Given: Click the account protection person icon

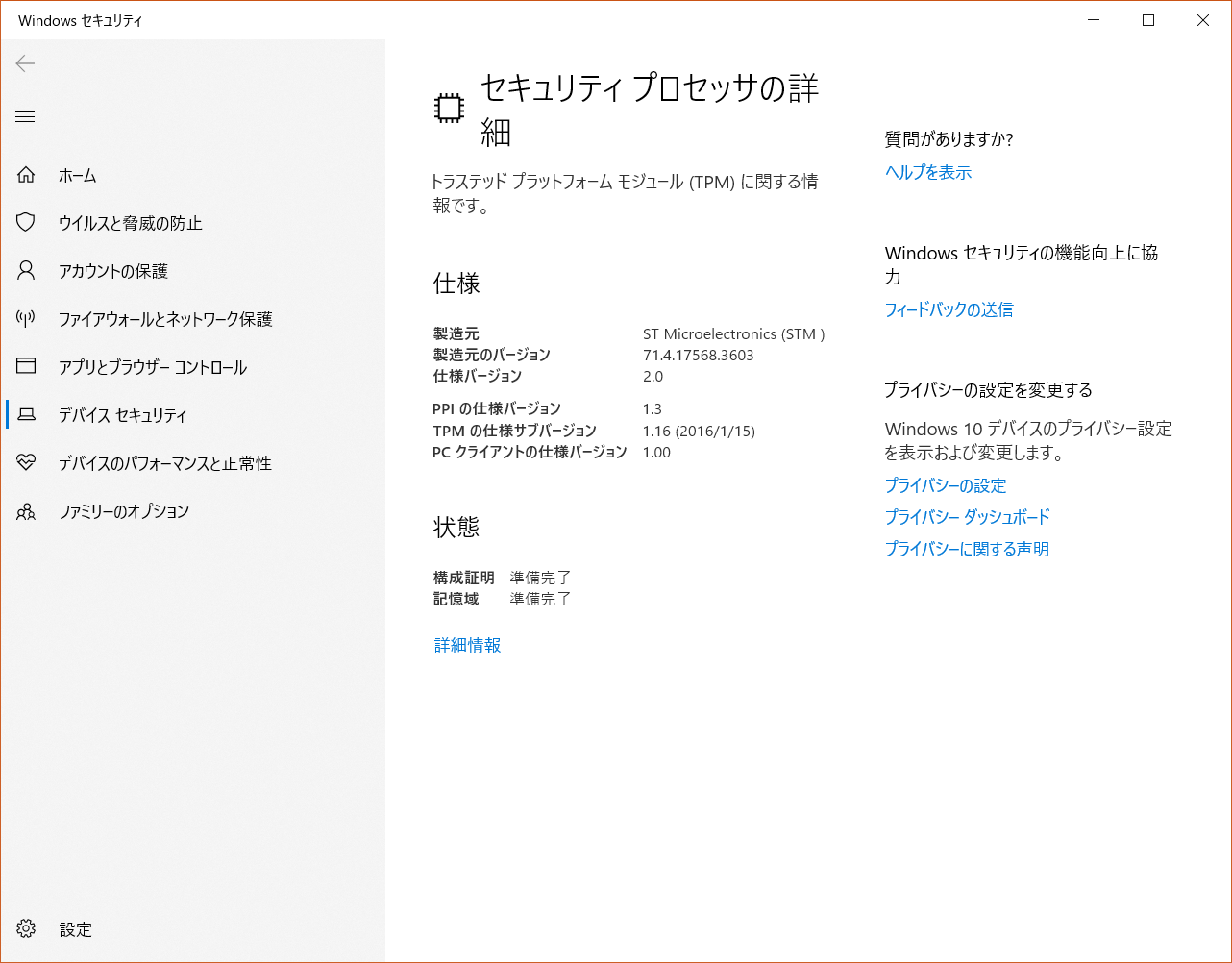Looking at the screenshot, I should (26, 271).
